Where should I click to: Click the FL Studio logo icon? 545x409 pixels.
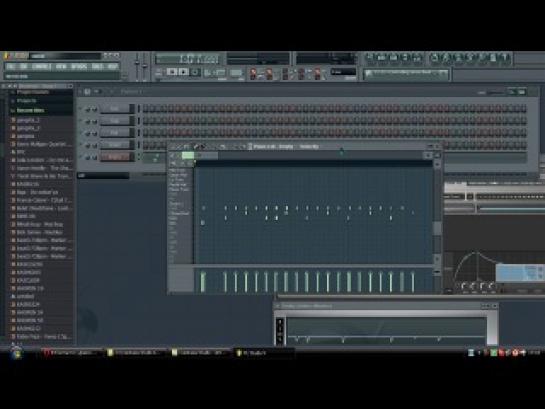[x=7, y=56]
